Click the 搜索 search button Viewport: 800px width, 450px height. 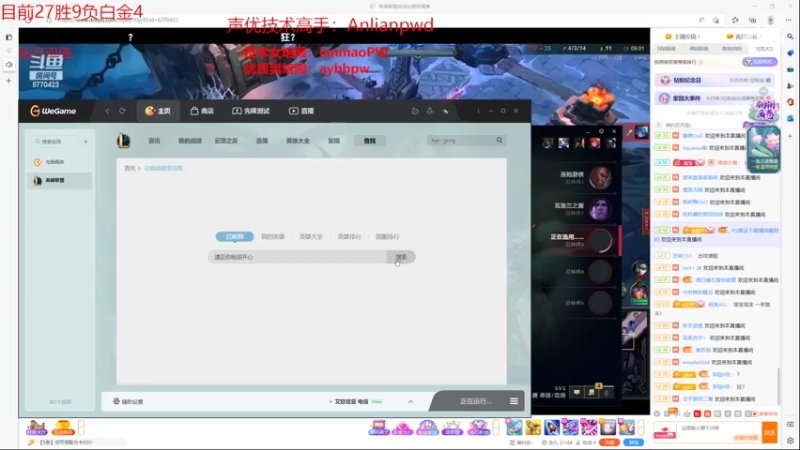[x=401, y=257]
